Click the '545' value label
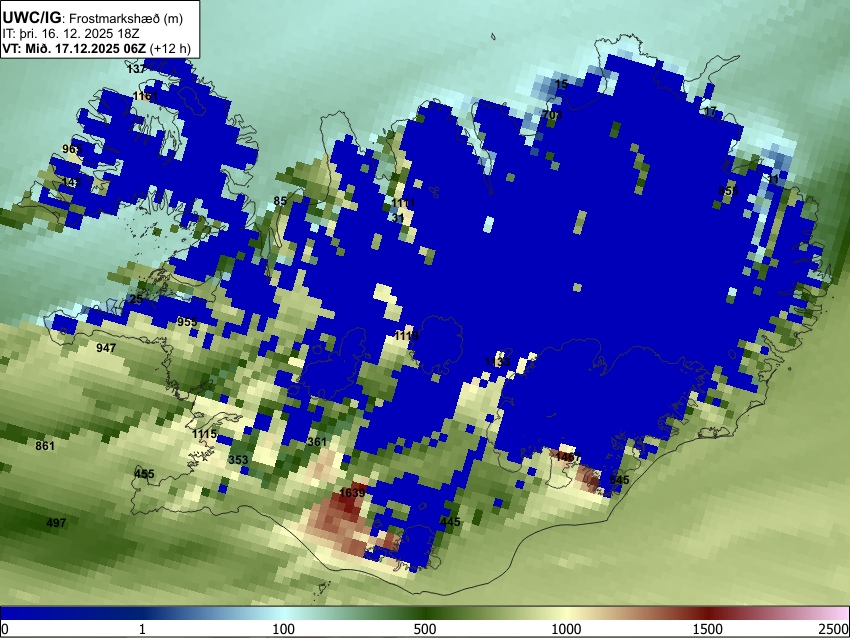 point(620,480)
